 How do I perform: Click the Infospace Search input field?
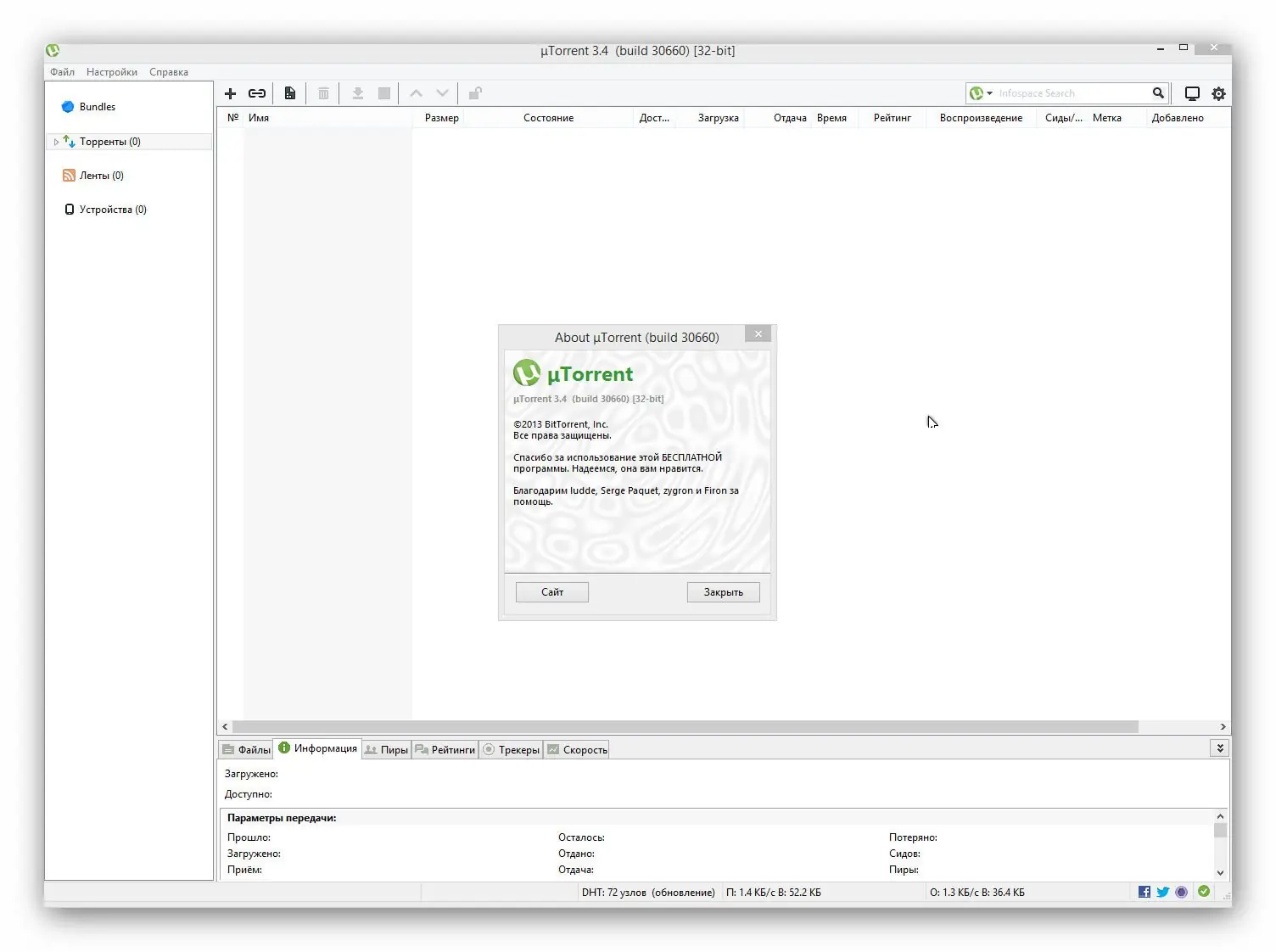[x=1072, y=93]
